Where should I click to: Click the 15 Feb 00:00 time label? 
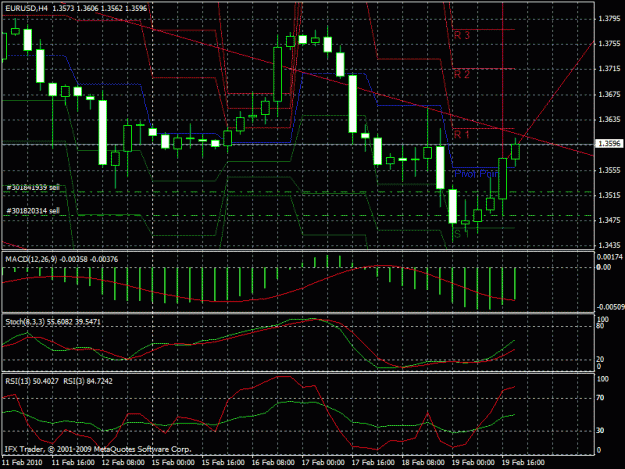tap(173, 462)
